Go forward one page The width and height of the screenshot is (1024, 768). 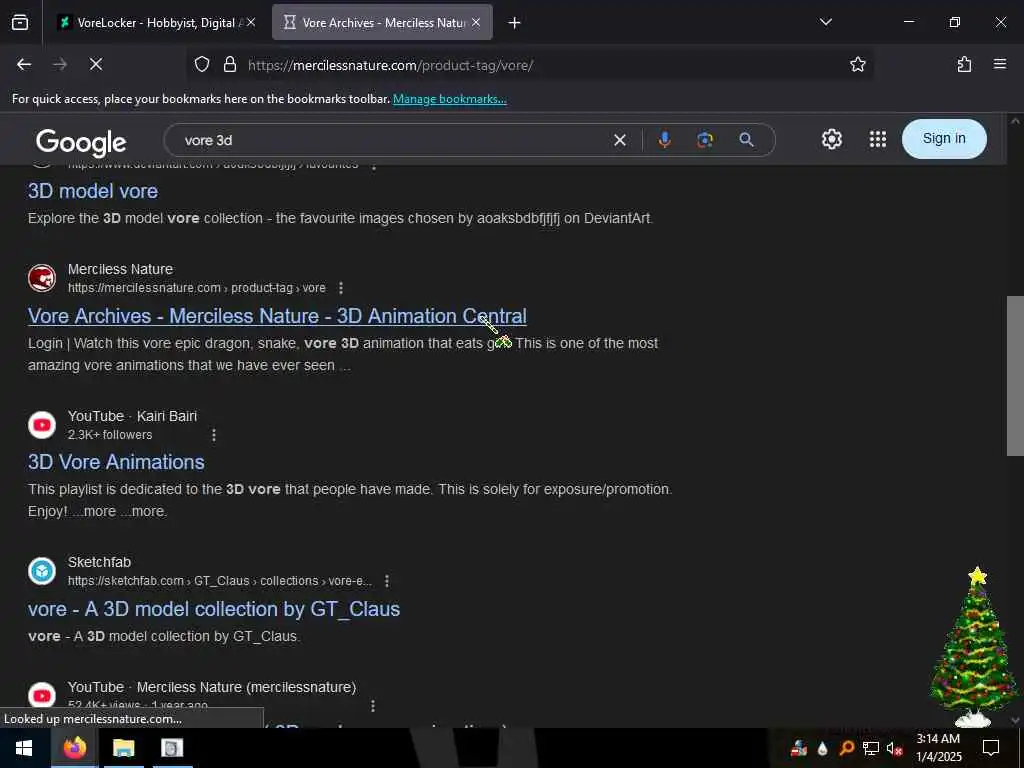[60, 64]
